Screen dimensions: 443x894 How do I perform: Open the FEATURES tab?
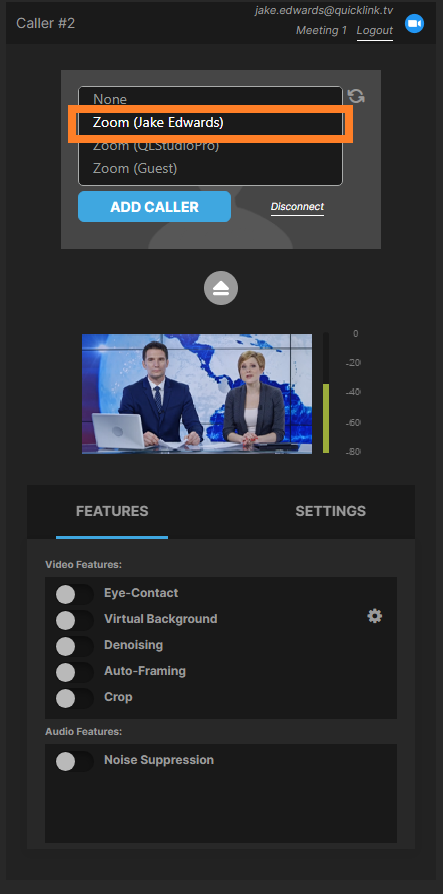tap(112, 511)
